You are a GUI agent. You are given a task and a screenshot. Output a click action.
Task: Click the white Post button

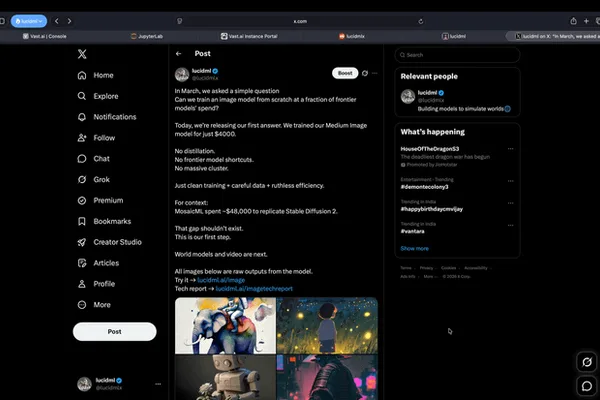pyautogui.click(x=114, y=331)
